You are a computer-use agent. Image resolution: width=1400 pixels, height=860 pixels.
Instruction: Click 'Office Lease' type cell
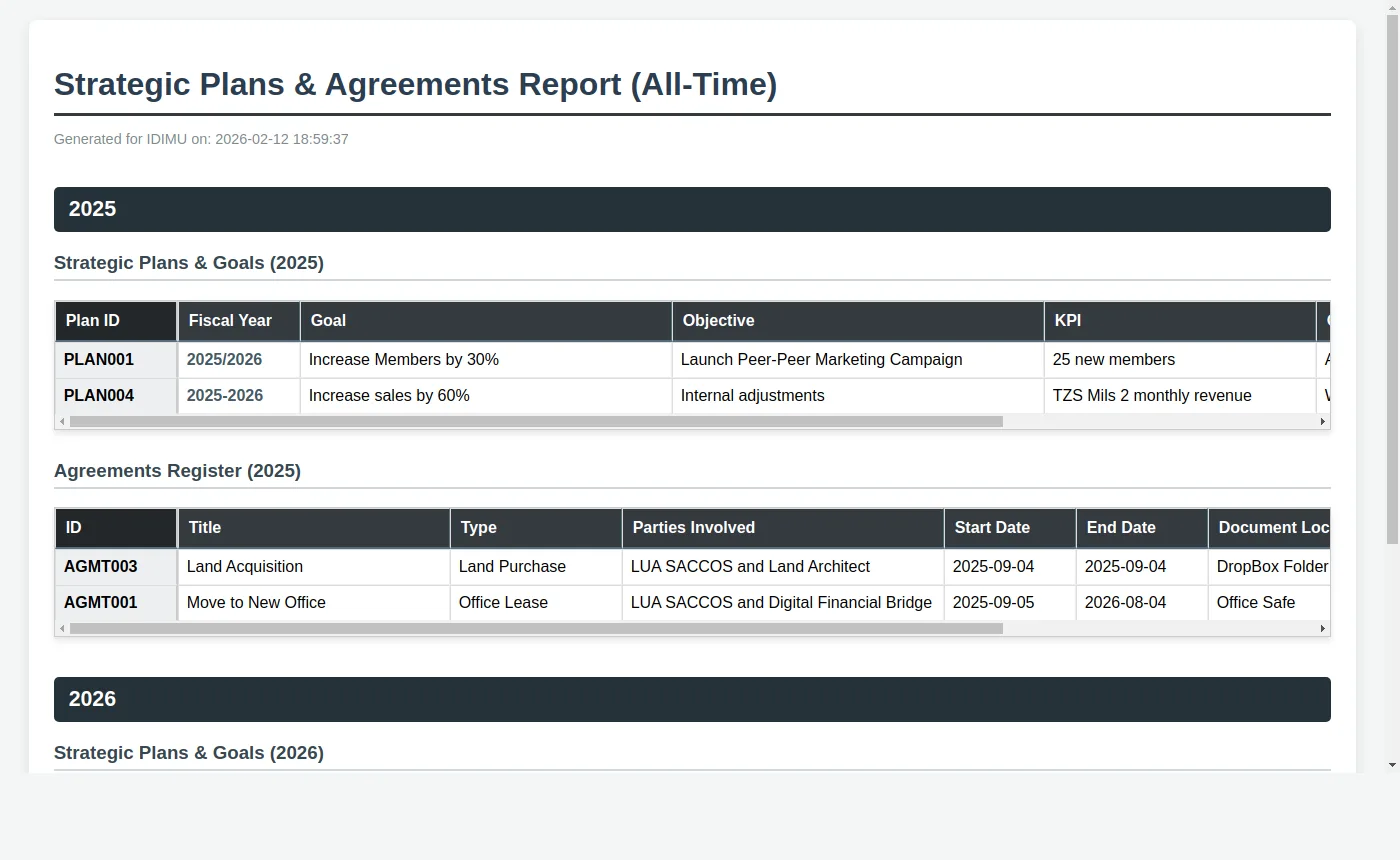536,603
